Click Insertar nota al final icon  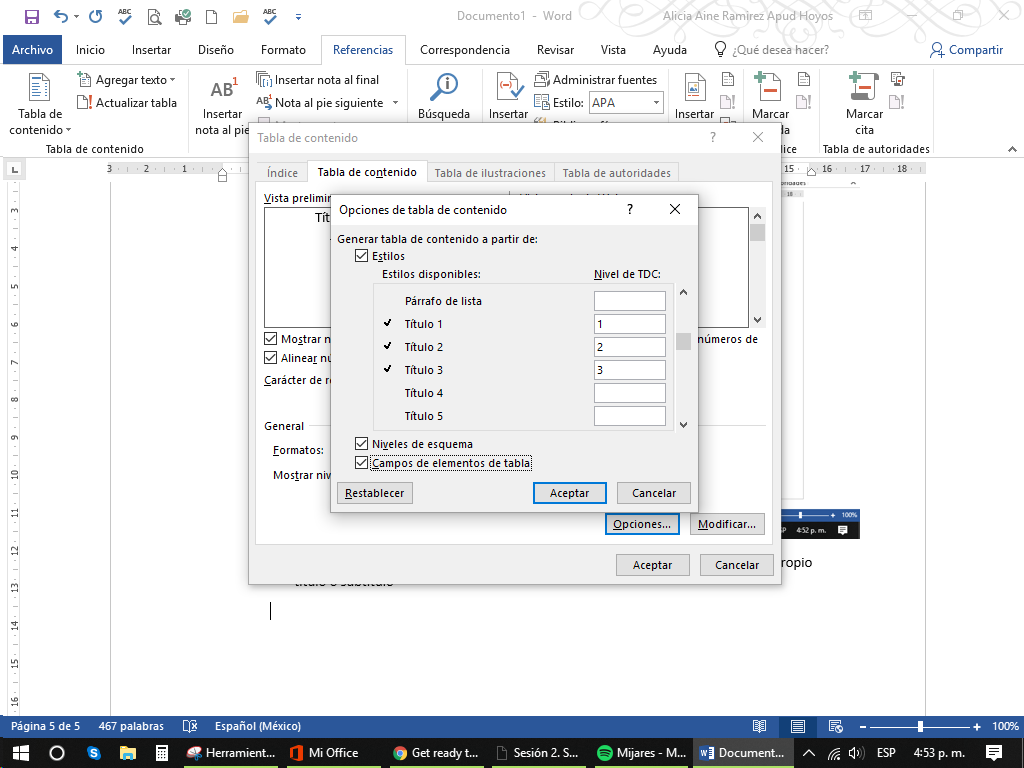[x=264, y=80]
